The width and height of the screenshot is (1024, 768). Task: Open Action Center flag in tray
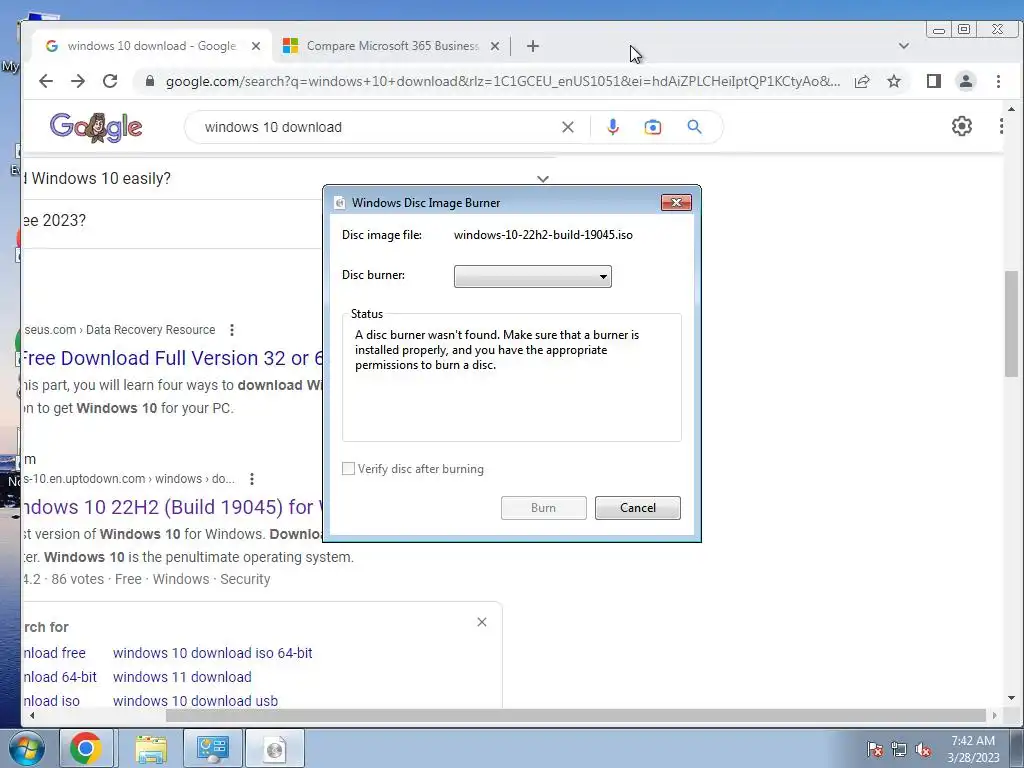pyautogui.click(x=874, y=749)
